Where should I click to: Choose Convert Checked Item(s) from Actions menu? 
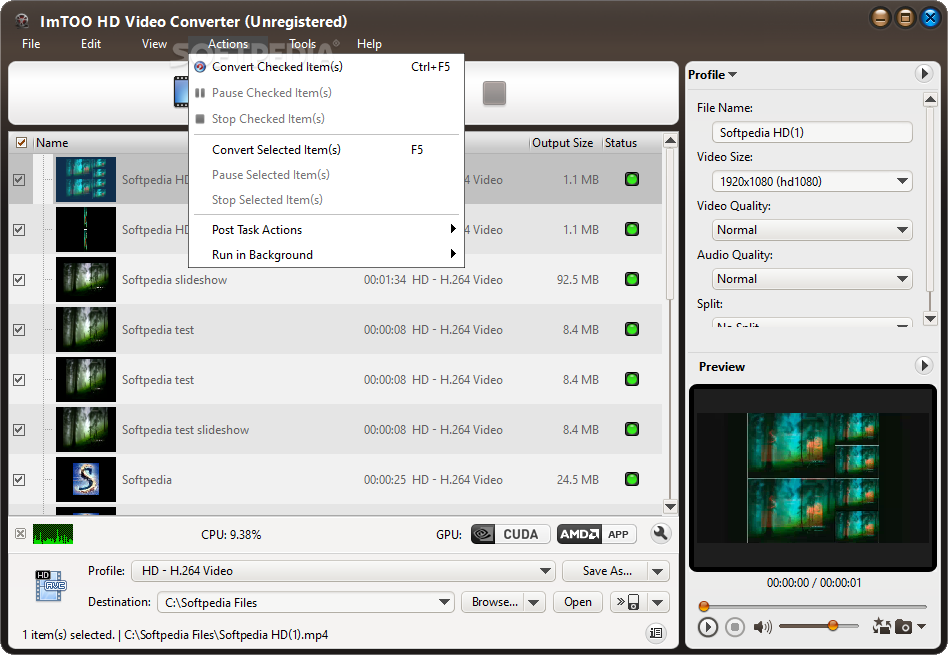pos(326,67)
